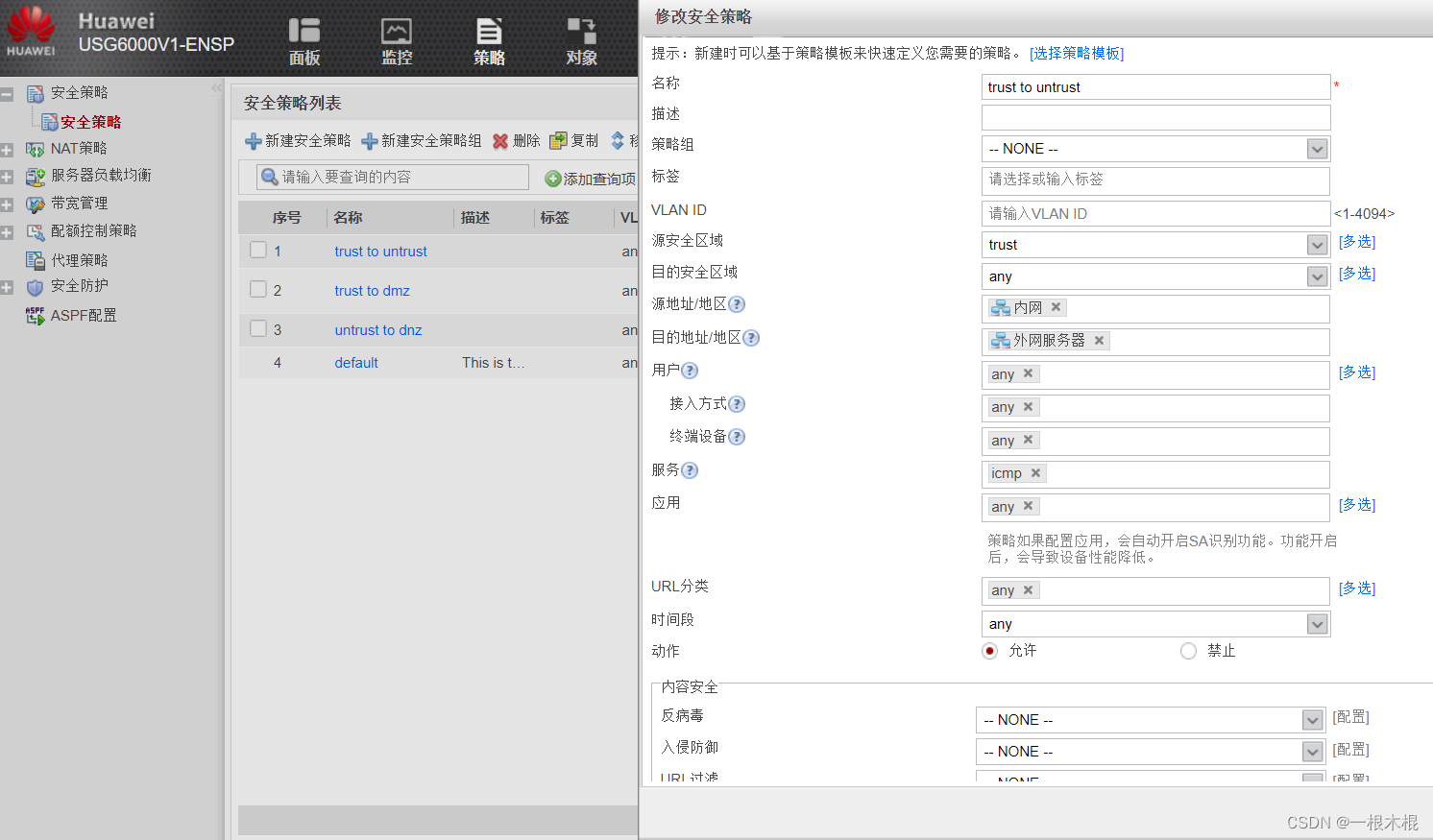This screenshot has width=1433, height=840.
Task: Click help icon beside 服务
Action: click(690, 470)
